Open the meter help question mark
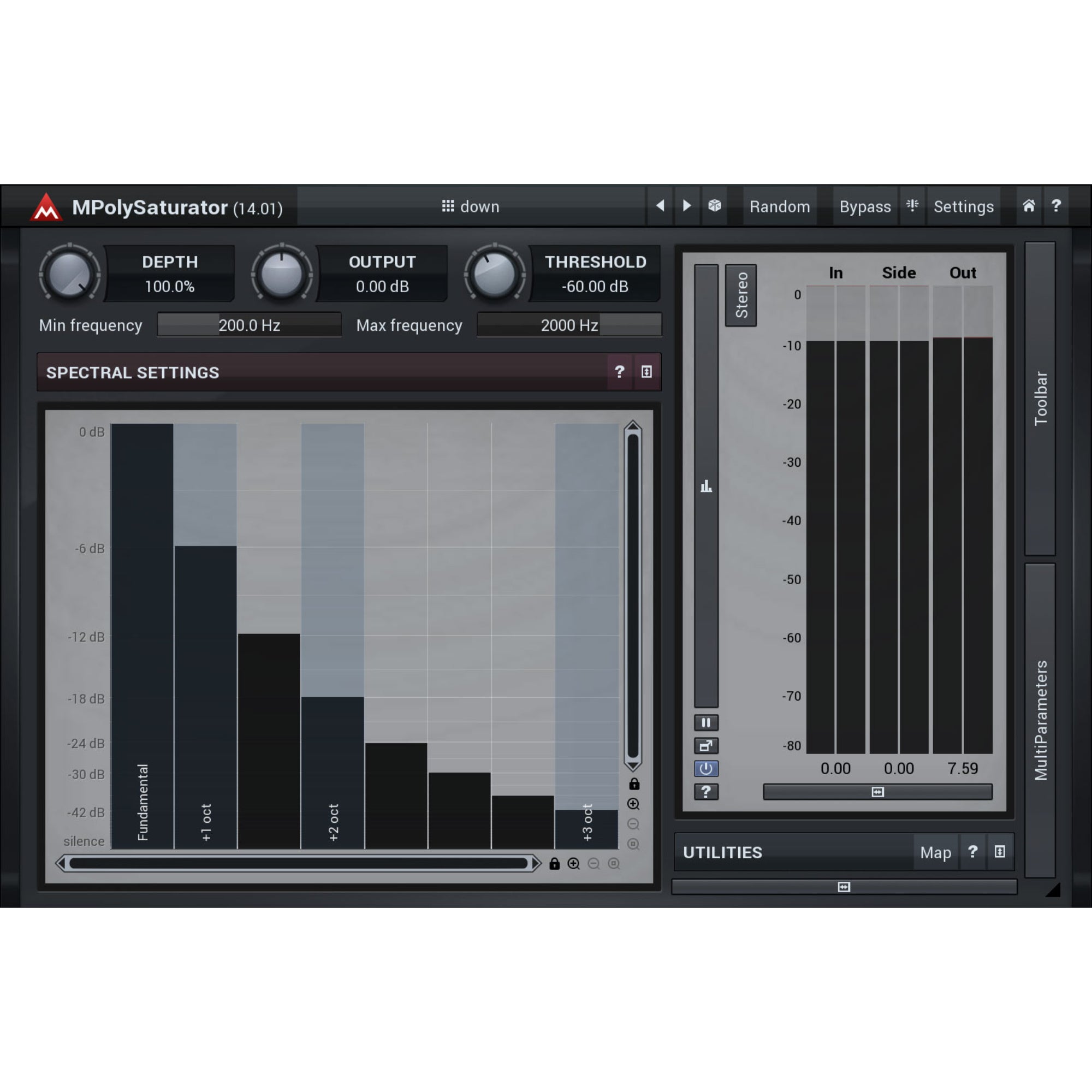The image size is (1092, 1092). coord(706,792)
